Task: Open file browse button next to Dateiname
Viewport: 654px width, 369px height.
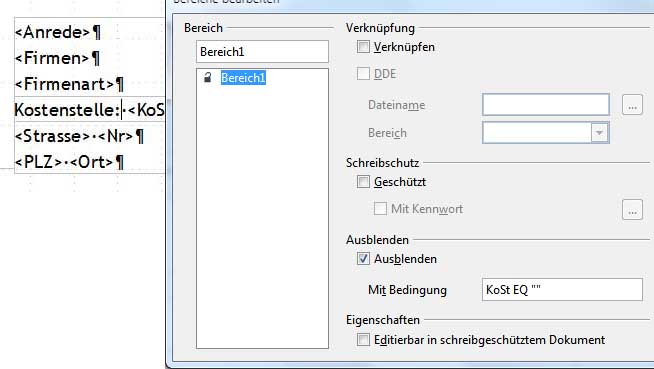Action: tap(632, 105)
